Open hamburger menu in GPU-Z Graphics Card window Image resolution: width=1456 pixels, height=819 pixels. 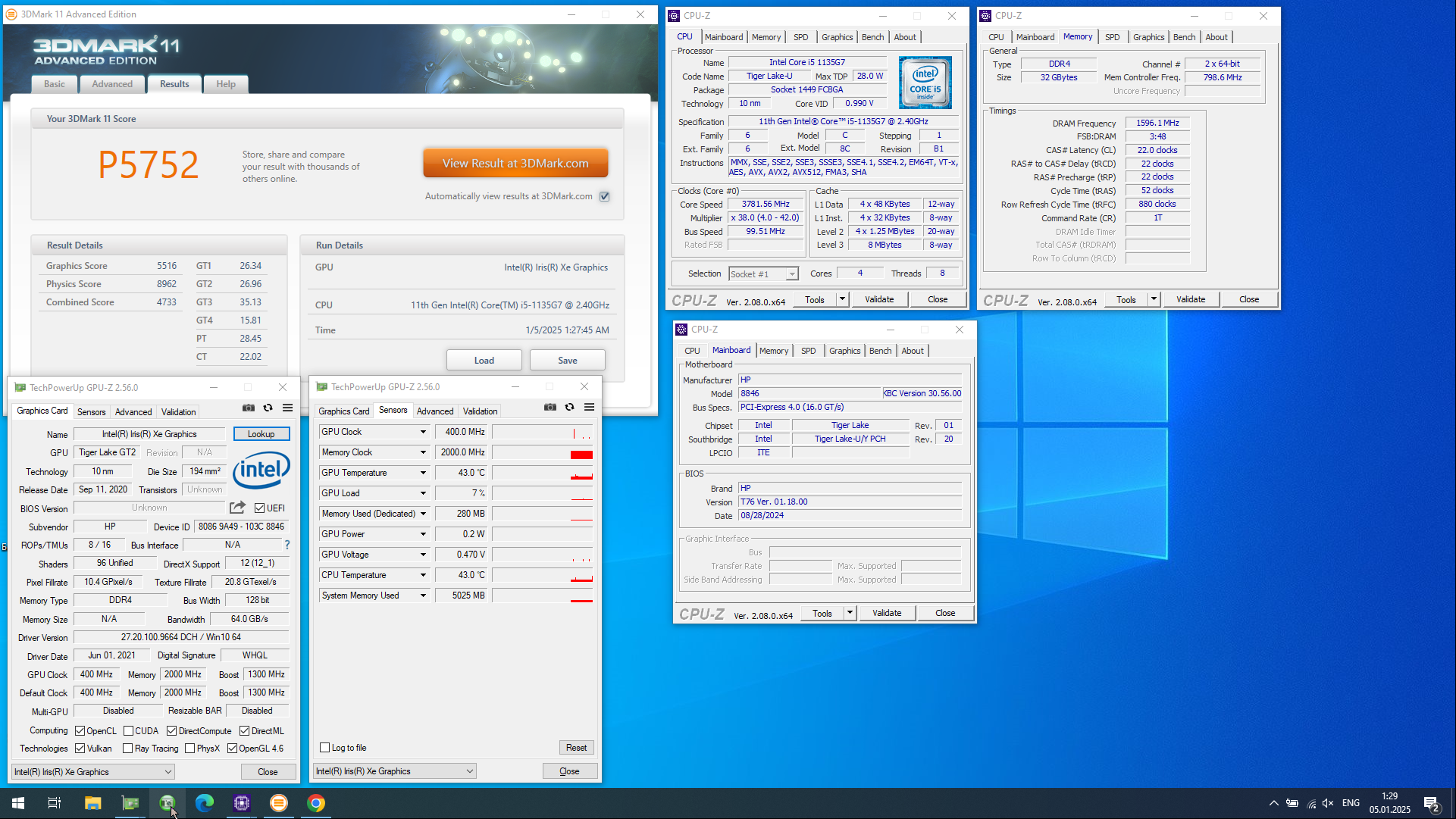coord(288,408)
